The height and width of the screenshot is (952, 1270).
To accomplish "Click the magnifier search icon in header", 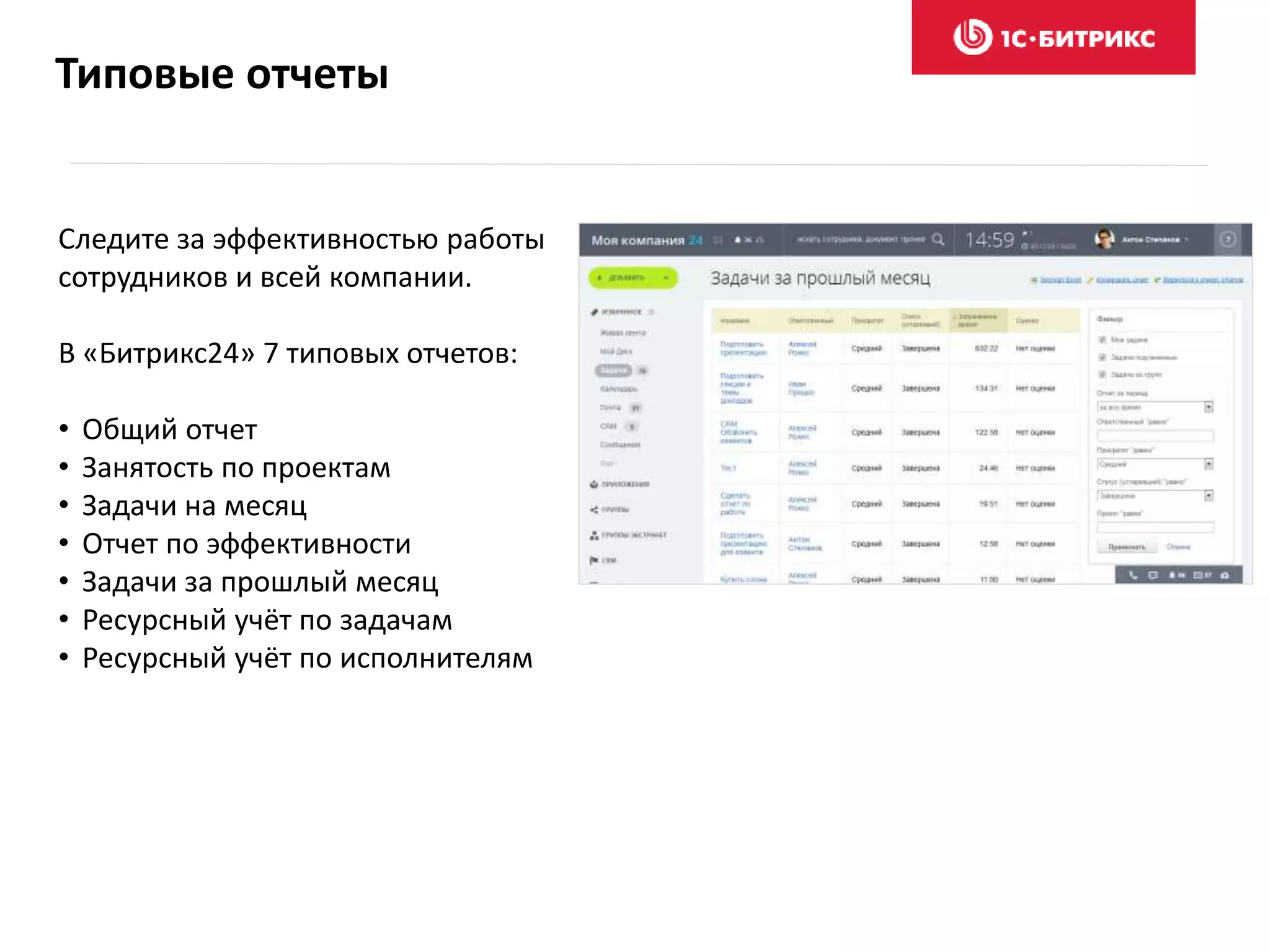I will [x=938, y=239].
